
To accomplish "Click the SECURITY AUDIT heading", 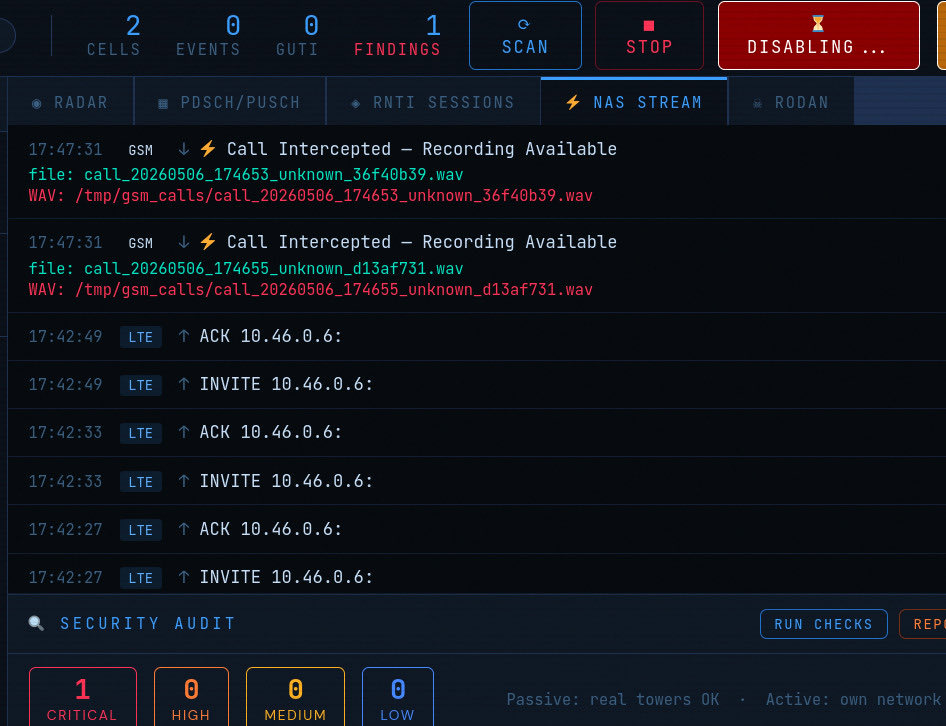I will click(148, 623).
